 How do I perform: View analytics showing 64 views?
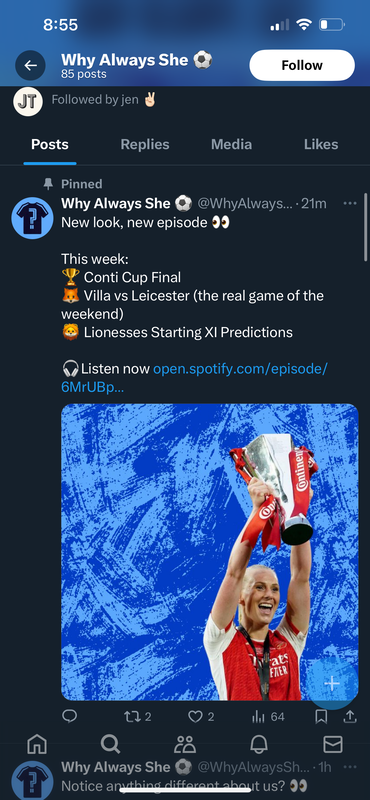click(268, 717)
